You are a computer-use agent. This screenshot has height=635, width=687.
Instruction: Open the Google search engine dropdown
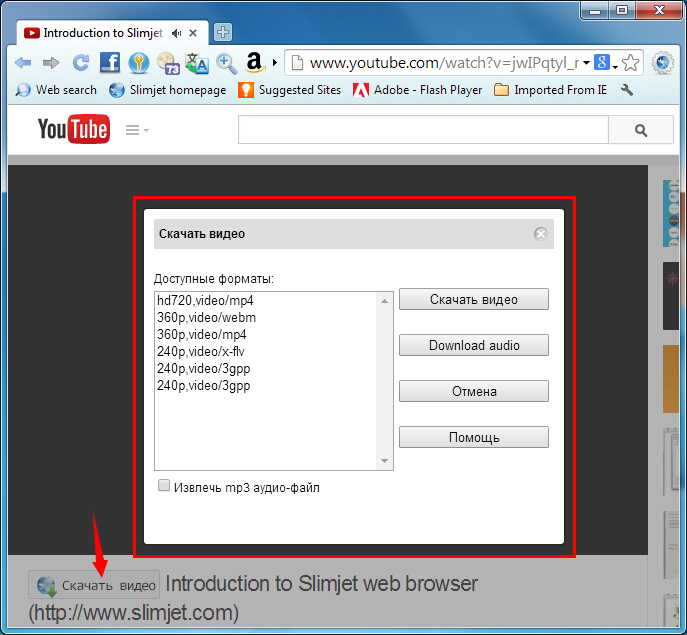(x=606, y=63)
